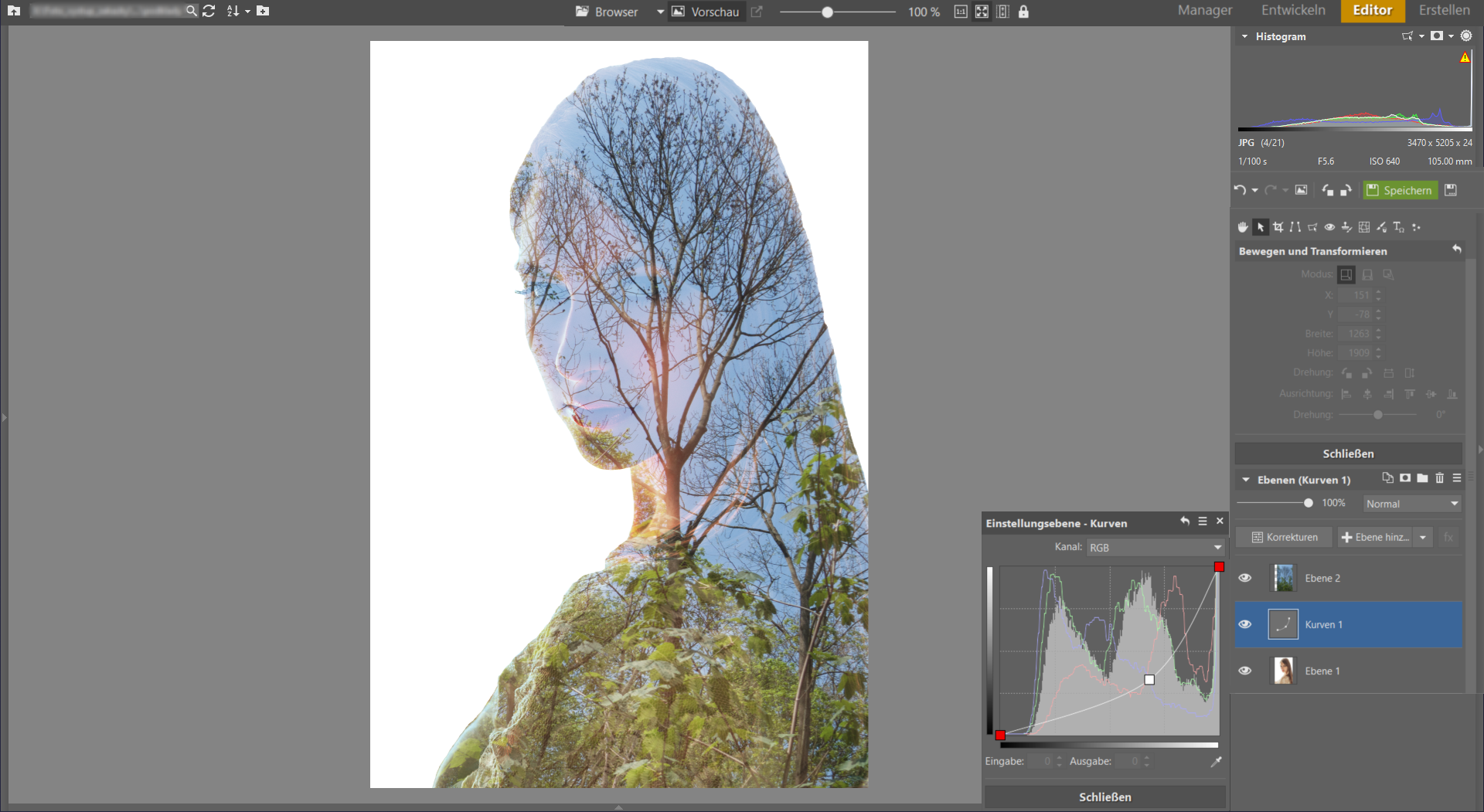Select the mesh warp grid tool
The height and width of the screenshot is (812, 1484).
tap(1364, 227)
